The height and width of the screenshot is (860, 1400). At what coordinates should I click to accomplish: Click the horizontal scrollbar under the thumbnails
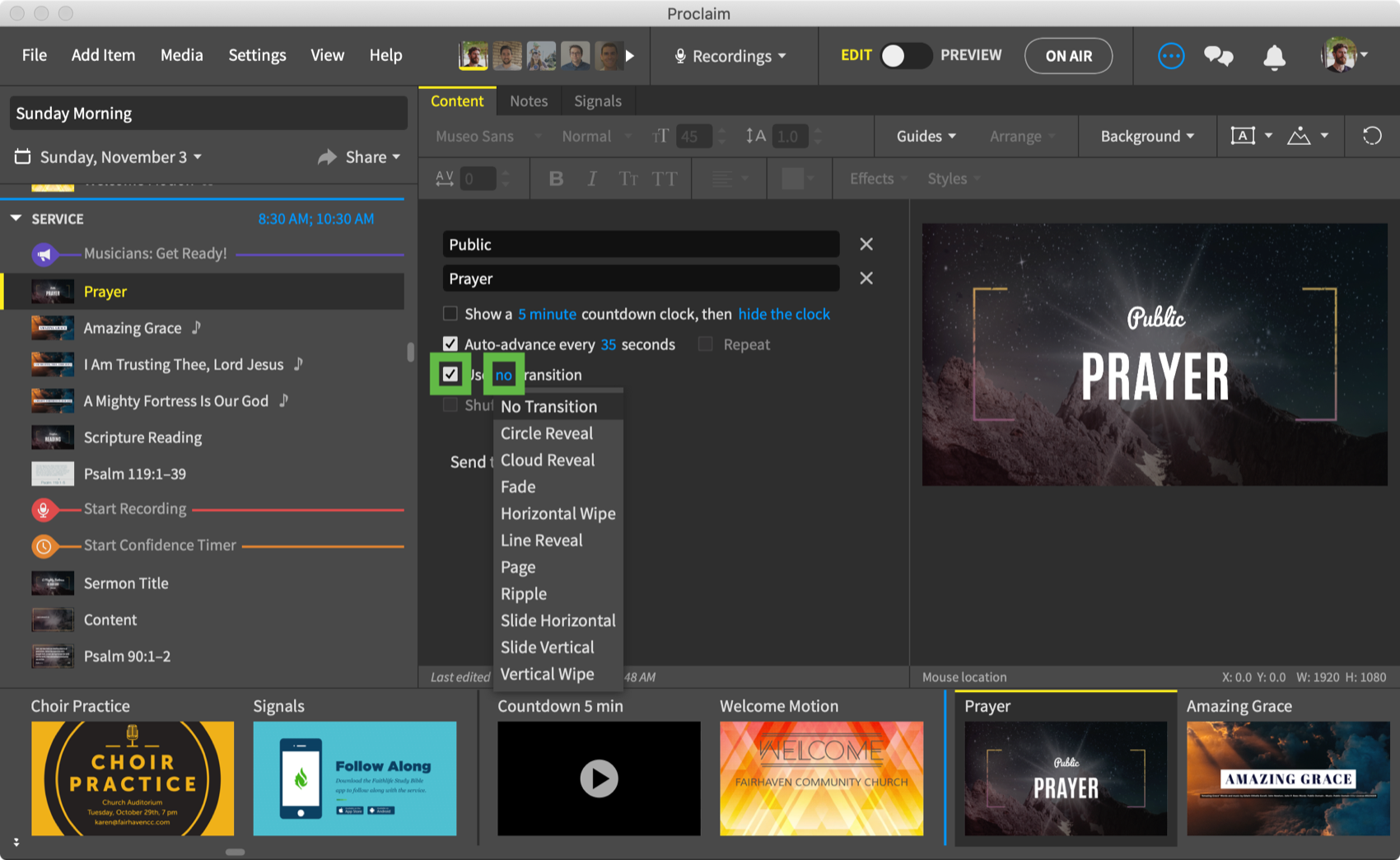pos(236,852)
